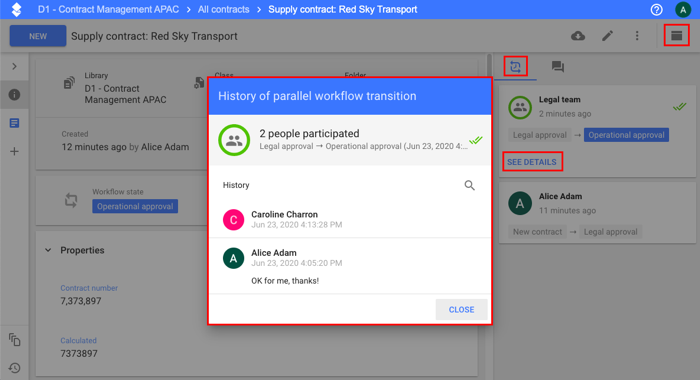This screenshot has height=380, width=700.
Task: Click the 'OK for me, thanks!' comment
Action: pyautogui.click(x=285, y=281)
